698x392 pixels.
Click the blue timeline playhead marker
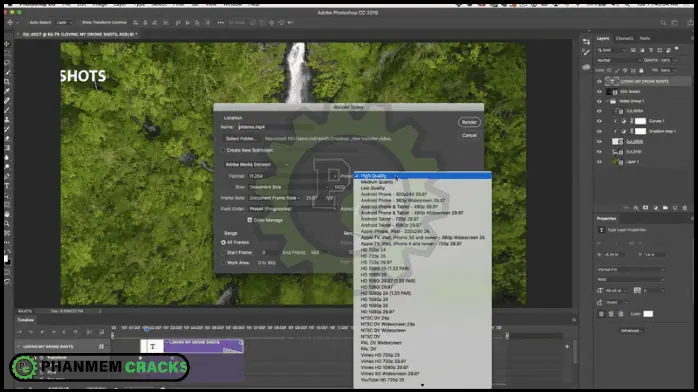click(146, 329)
